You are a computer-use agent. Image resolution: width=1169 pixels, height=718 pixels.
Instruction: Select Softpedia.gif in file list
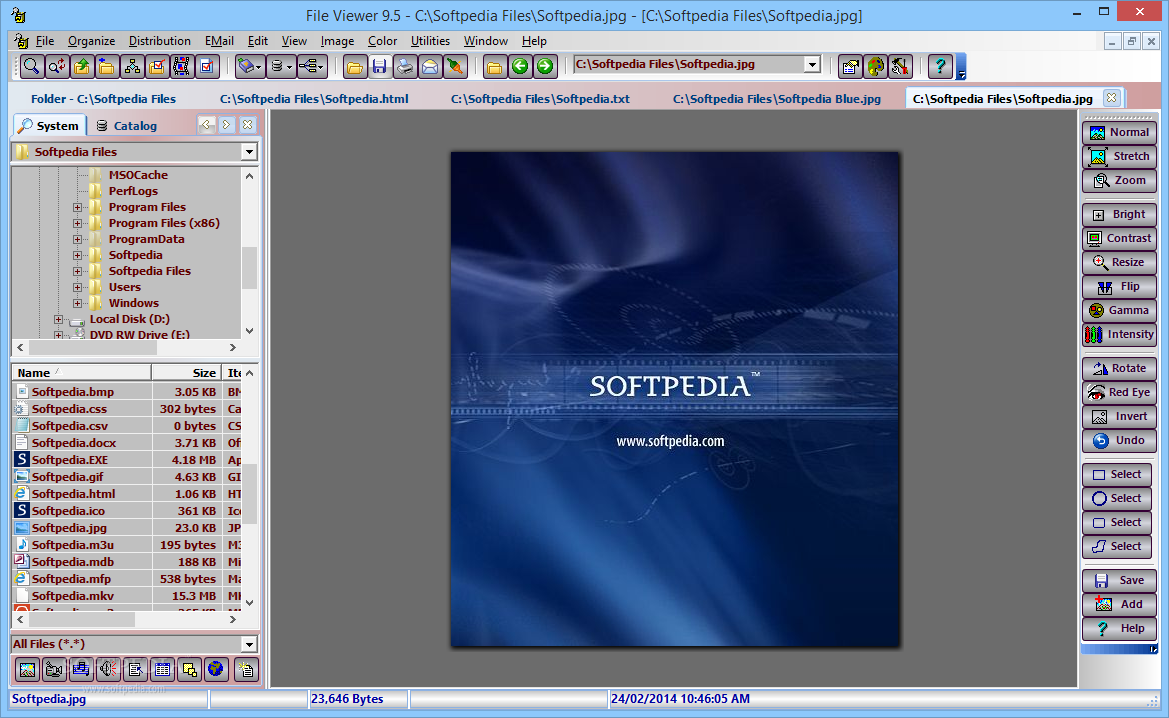tap(67, 477)
